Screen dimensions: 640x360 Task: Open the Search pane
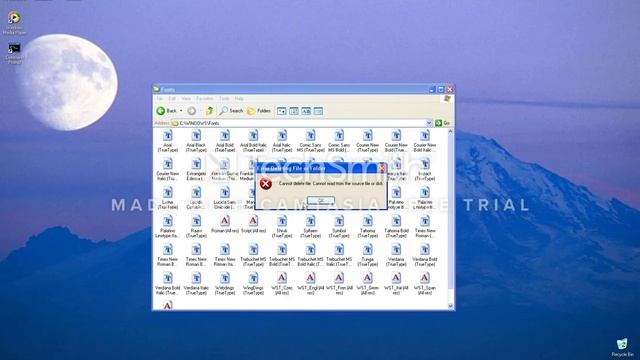pos(231,111)
